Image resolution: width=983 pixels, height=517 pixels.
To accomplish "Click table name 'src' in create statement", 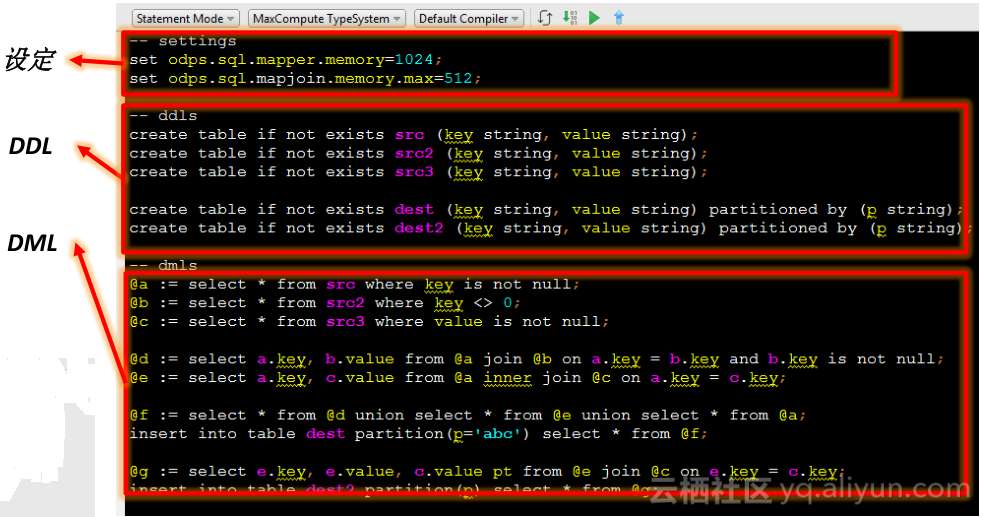I will [x=409, y=135].
